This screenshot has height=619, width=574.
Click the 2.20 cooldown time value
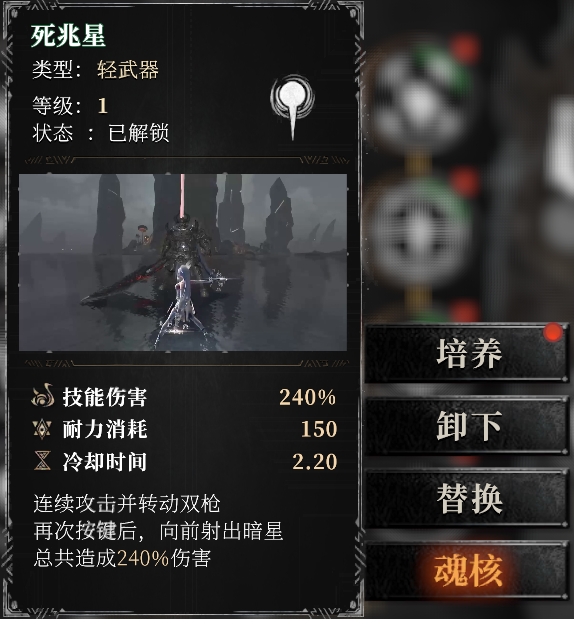(x=315, y=461)
